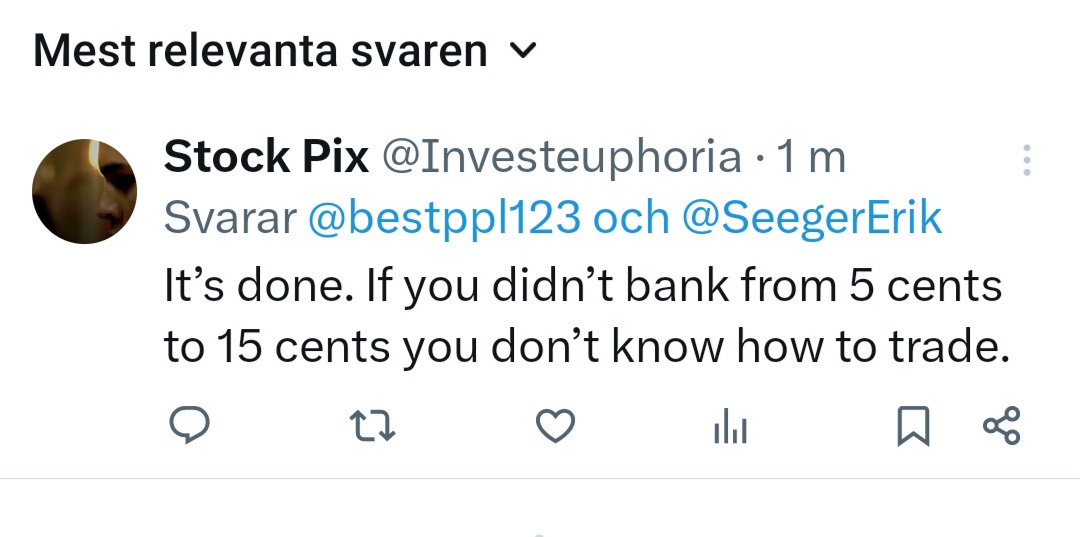Reply to the Stock Pix tweet
Screen dimensions: 1080x537
coord(189,424)
